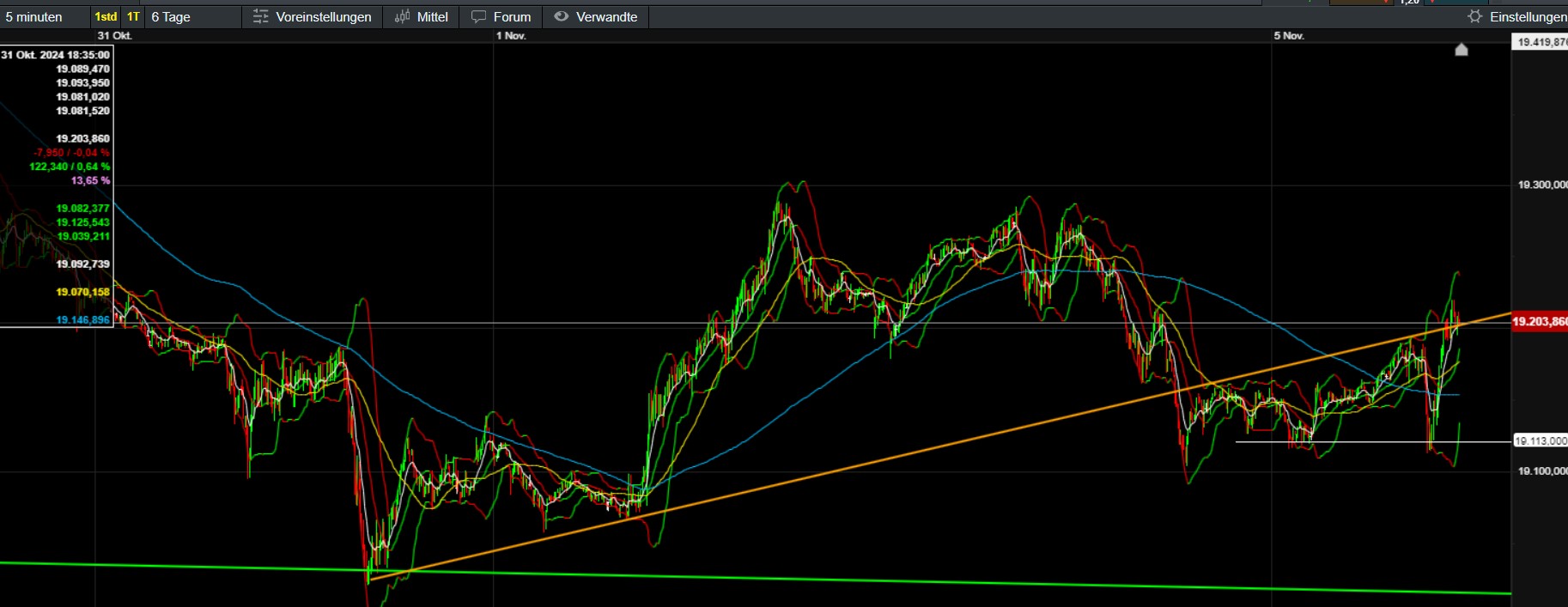Click the Voreinstellungen sliders icon

point(261,17)
